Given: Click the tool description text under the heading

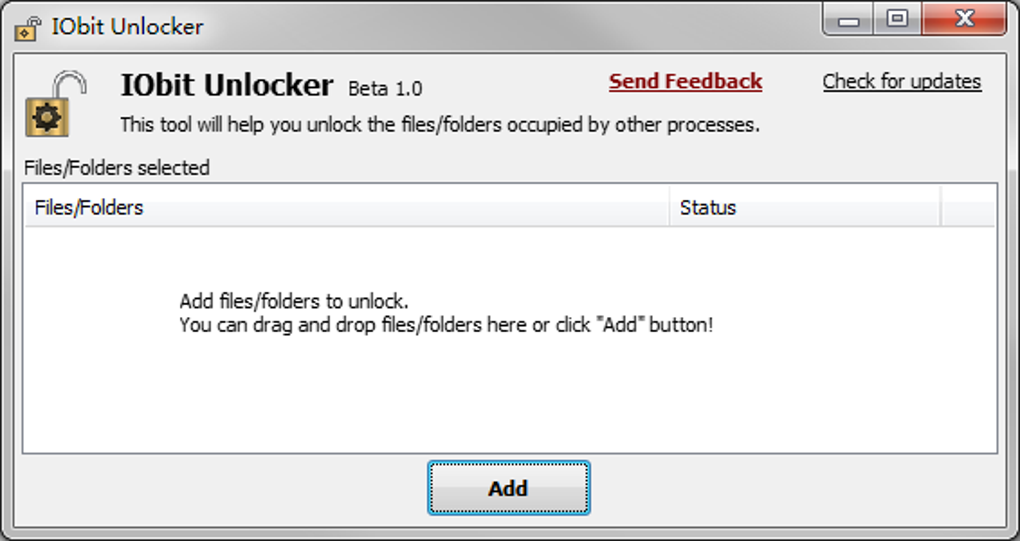Looking at the screenshot, I should (x=440, y=125).
